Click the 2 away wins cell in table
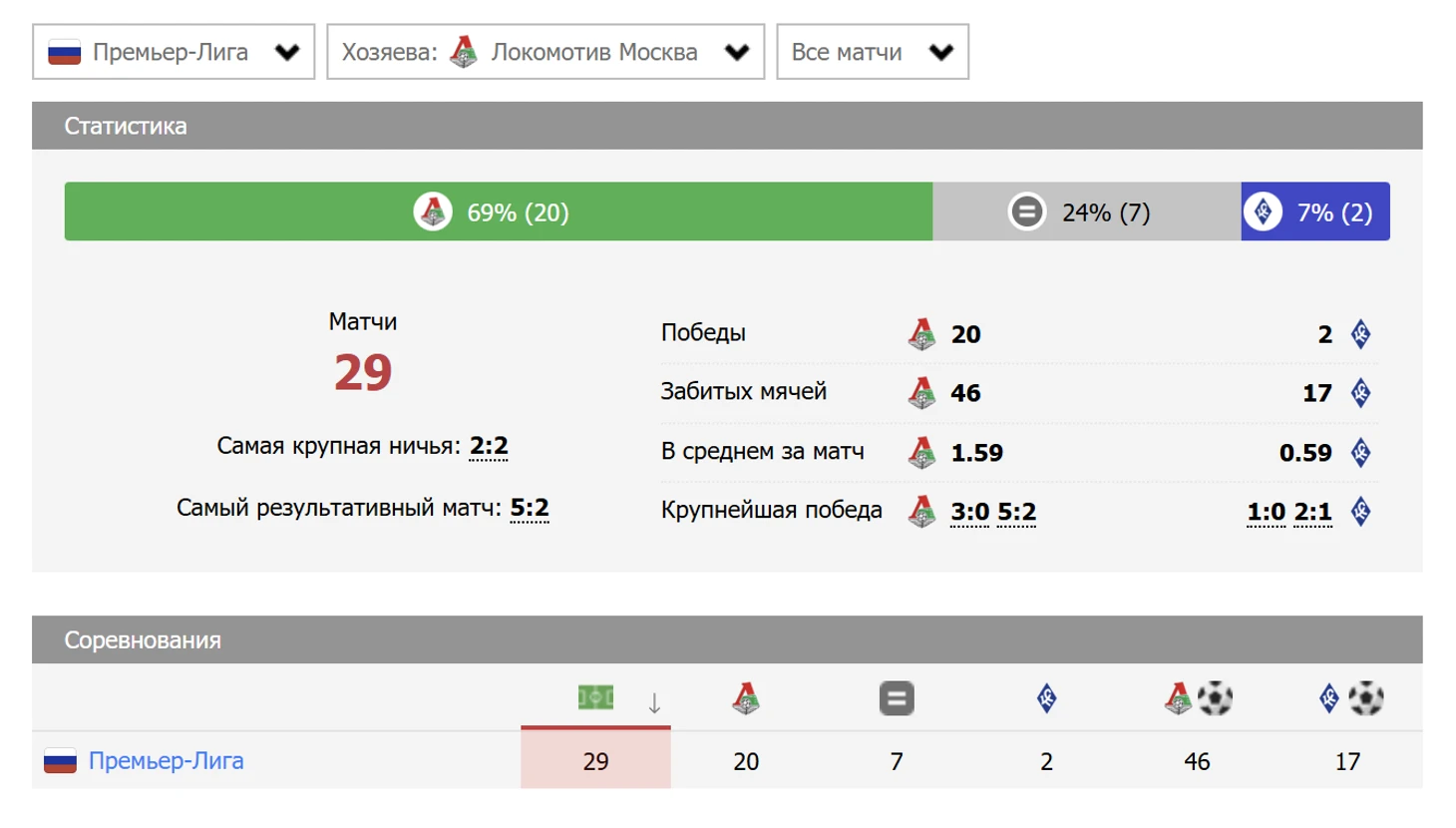Screen dimensions: 1456x828 point(1046,761)
